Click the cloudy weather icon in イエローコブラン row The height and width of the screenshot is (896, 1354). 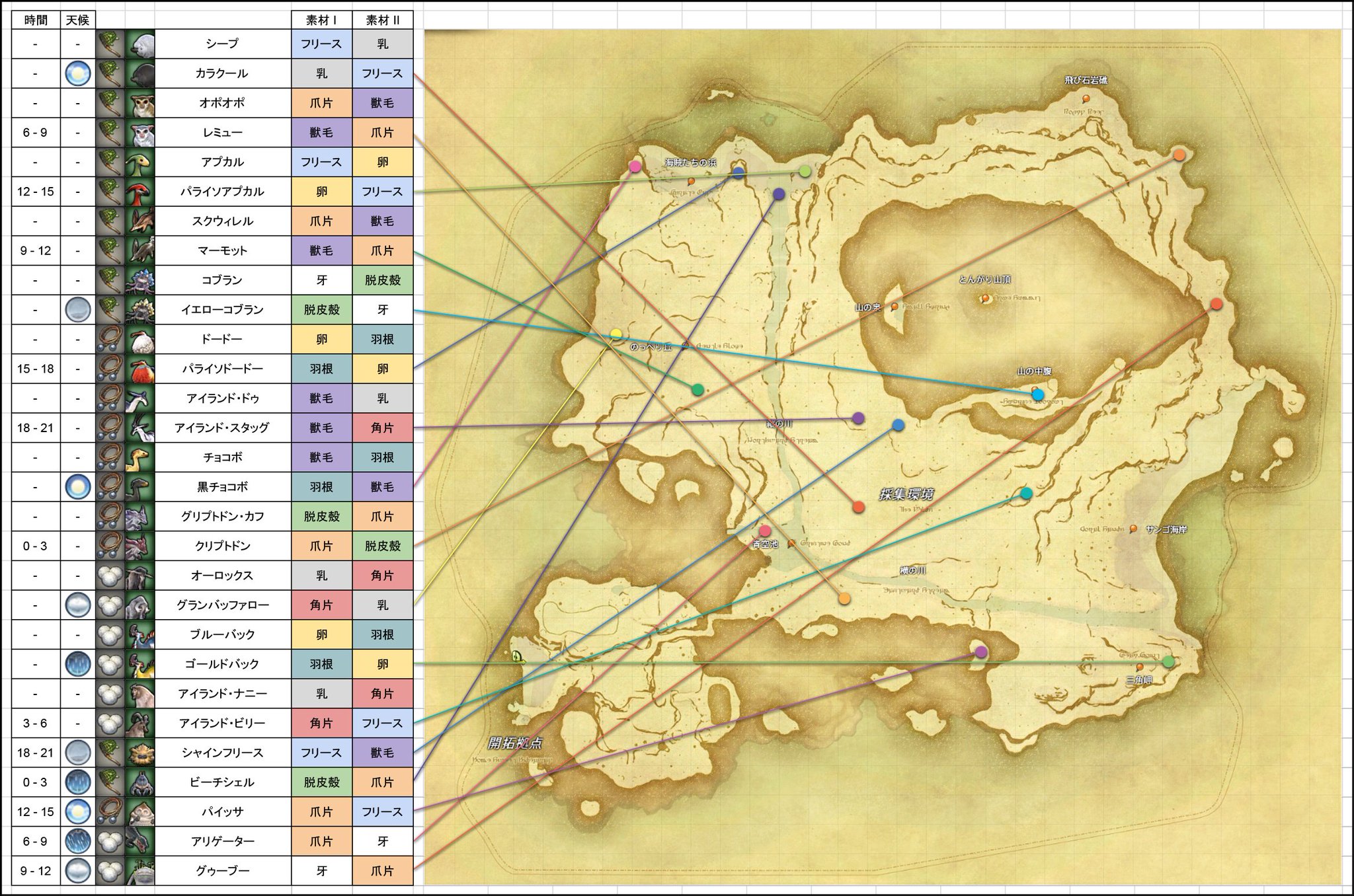click(77, 310)
